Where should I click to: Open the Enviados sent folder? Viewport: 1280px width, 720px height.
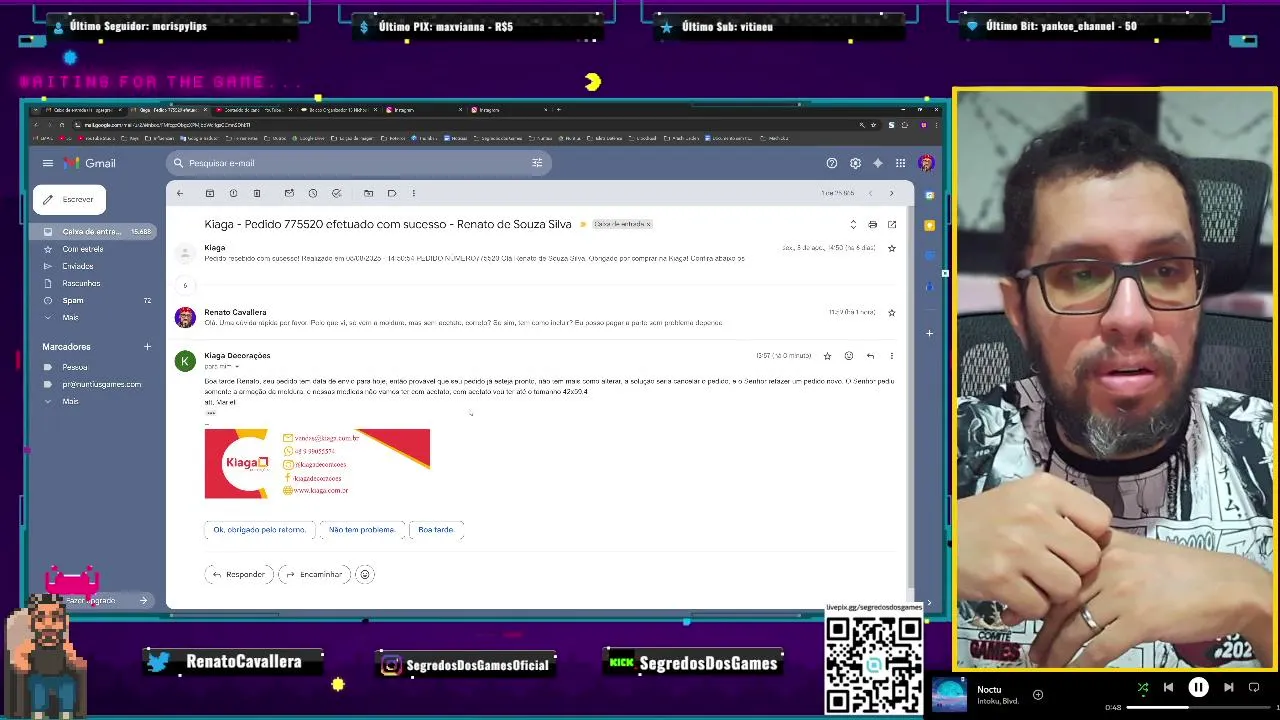(77, 266)
